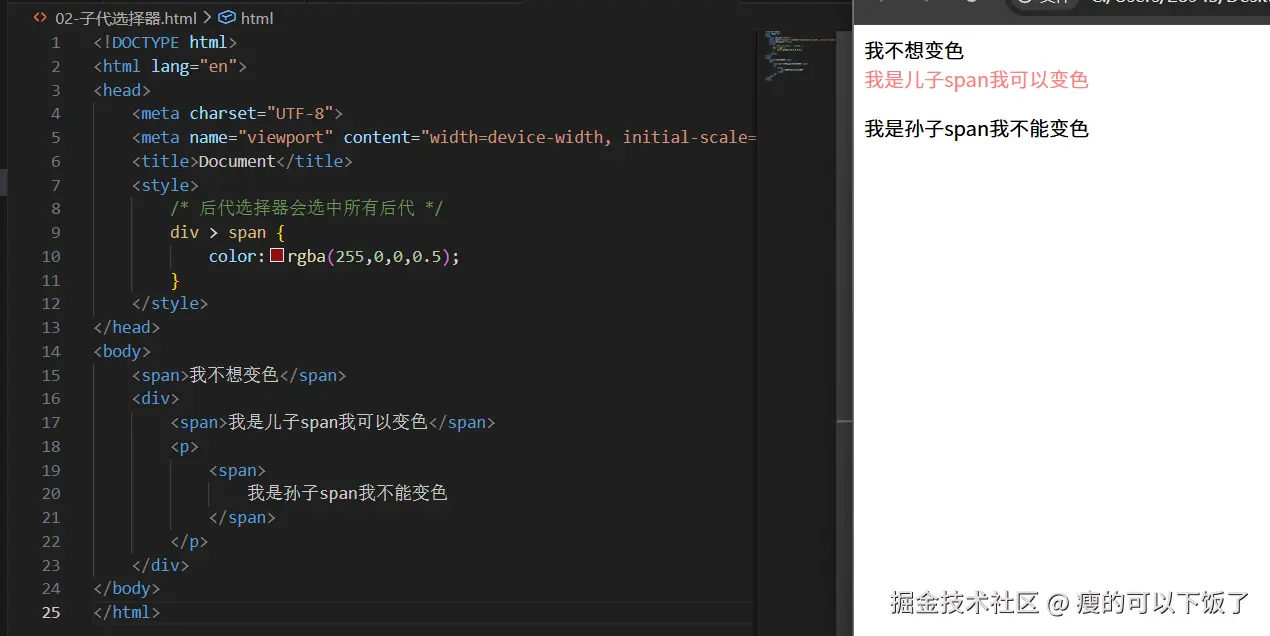Screen dimensions: 1270x636
Task: Click the <meta charset="UTF-8"> line
Action: tap(237, 114)
